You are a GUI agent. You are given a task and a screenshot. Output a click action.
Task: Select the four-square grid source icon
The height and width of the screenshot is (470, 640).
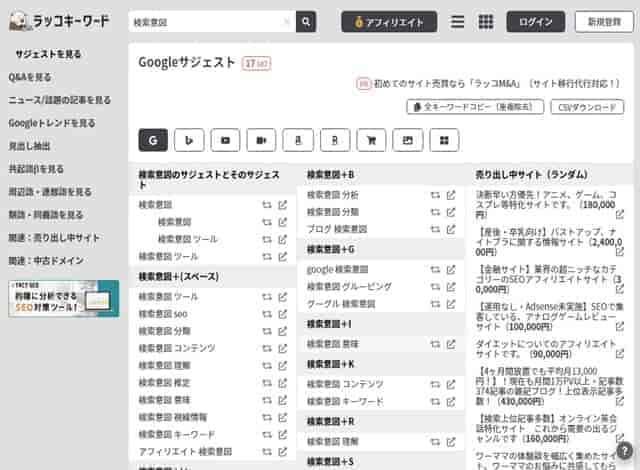pos(444,140)
